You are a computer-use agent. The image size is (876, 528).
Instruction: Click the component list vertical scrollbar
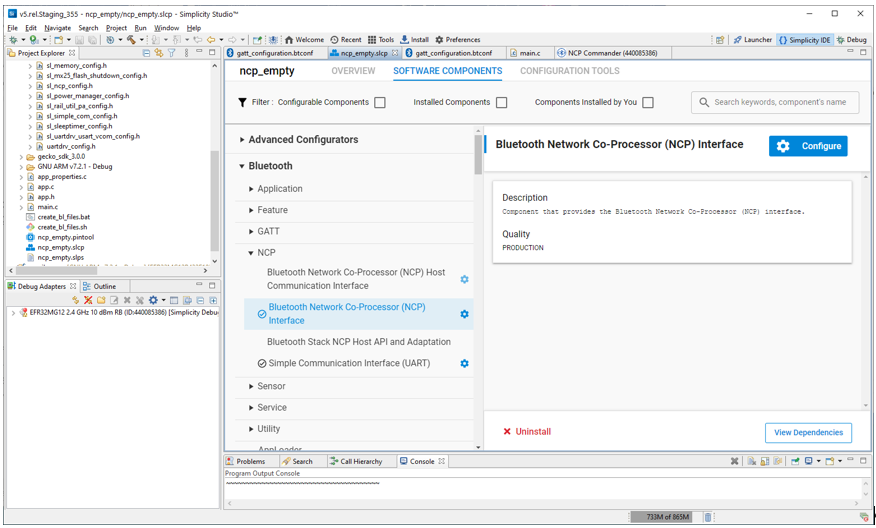tap(478, 155)
